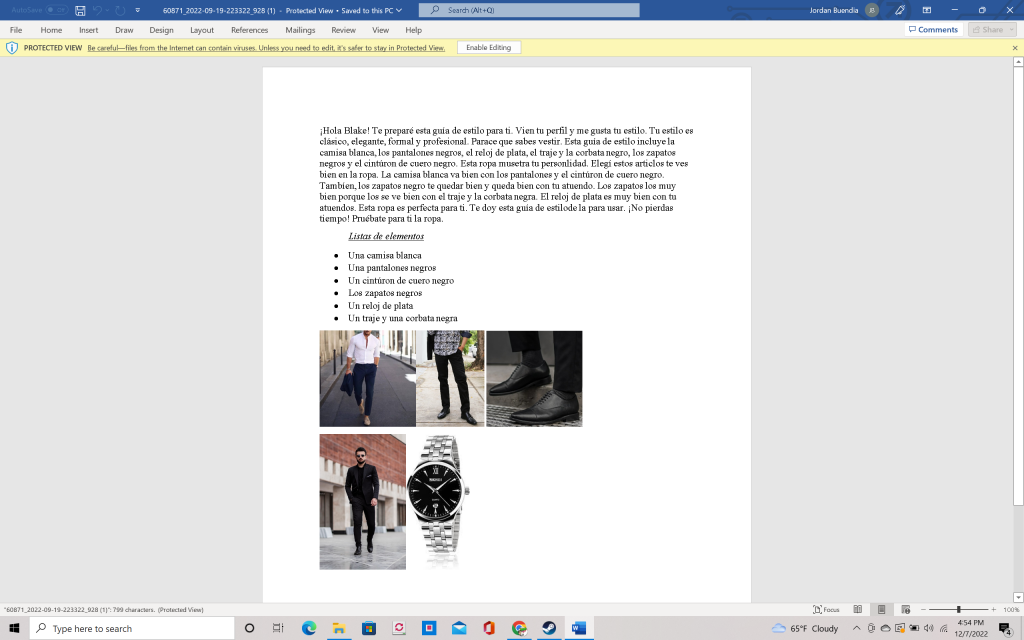
Task: Click the Jordan Buendia account avatar
Action: (872, 10)
